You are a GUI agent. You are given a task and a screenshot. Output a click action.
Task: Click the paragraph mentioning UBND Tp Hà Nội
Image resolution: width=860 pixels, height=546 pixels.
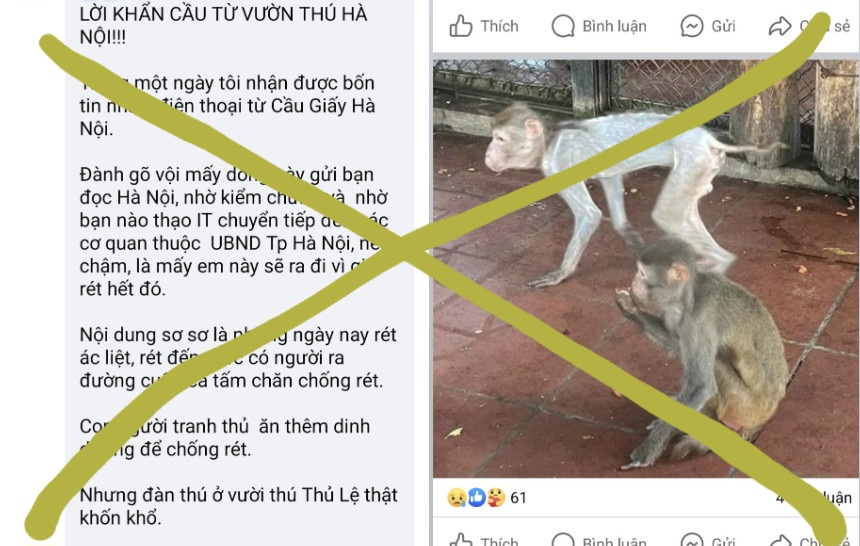click(x=234, y=232)
